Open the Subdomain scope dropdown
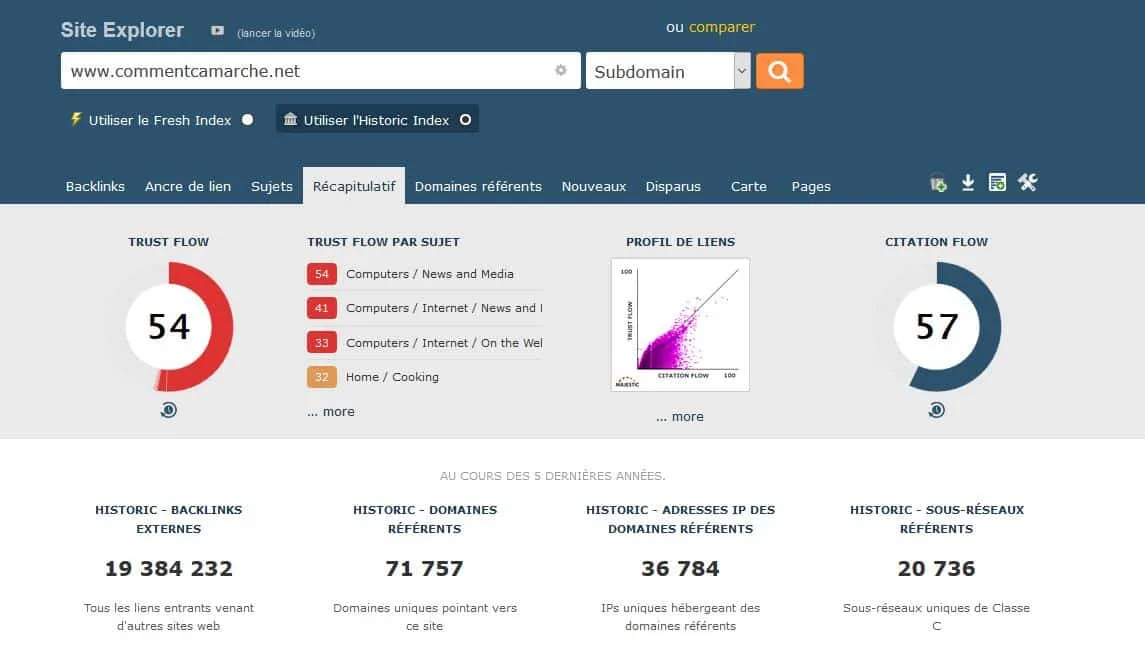Viewport: 1145px width, 653px height. tap(668, 71)
